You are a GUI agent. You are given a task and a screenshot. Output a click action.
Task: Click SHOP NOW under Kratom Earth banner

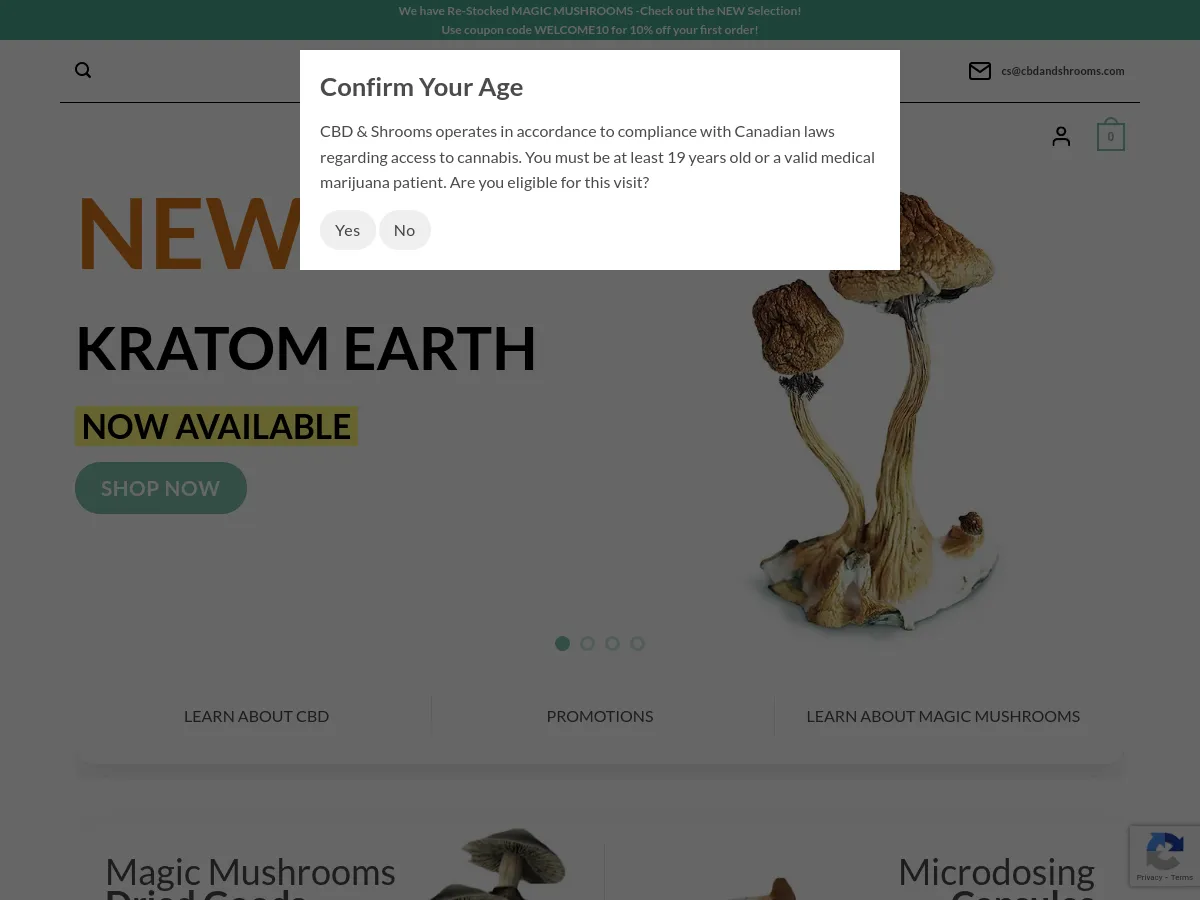[x=160, y=488]
